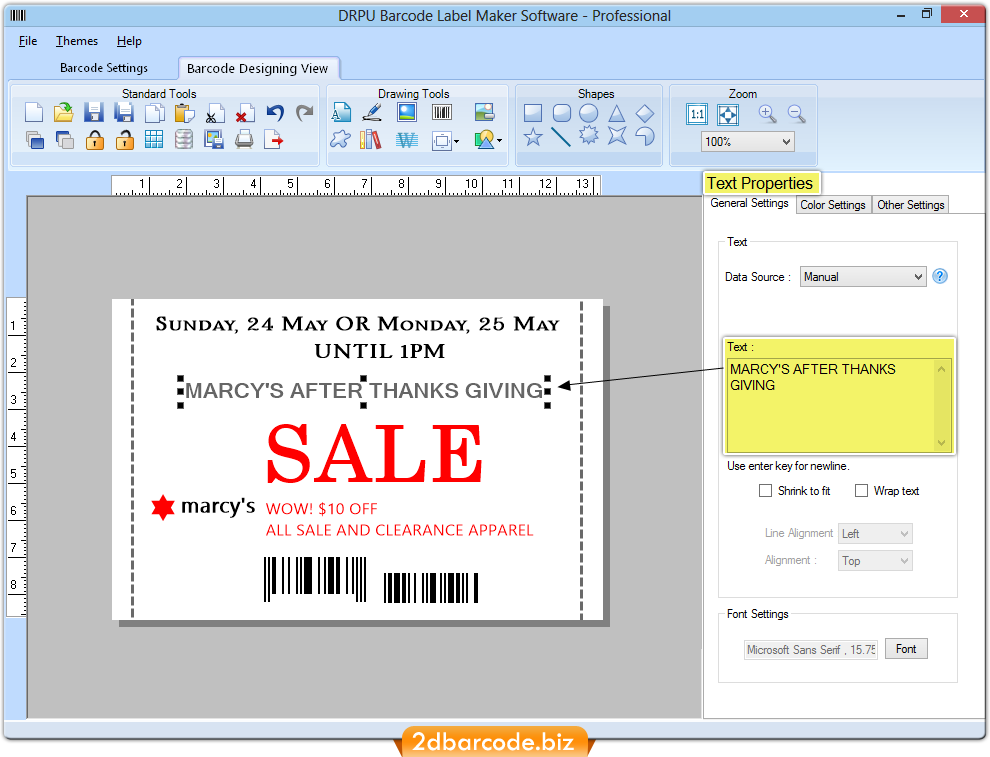Open the Alignment dropdown showing Top
990x757 pixels.
[875, 561]
